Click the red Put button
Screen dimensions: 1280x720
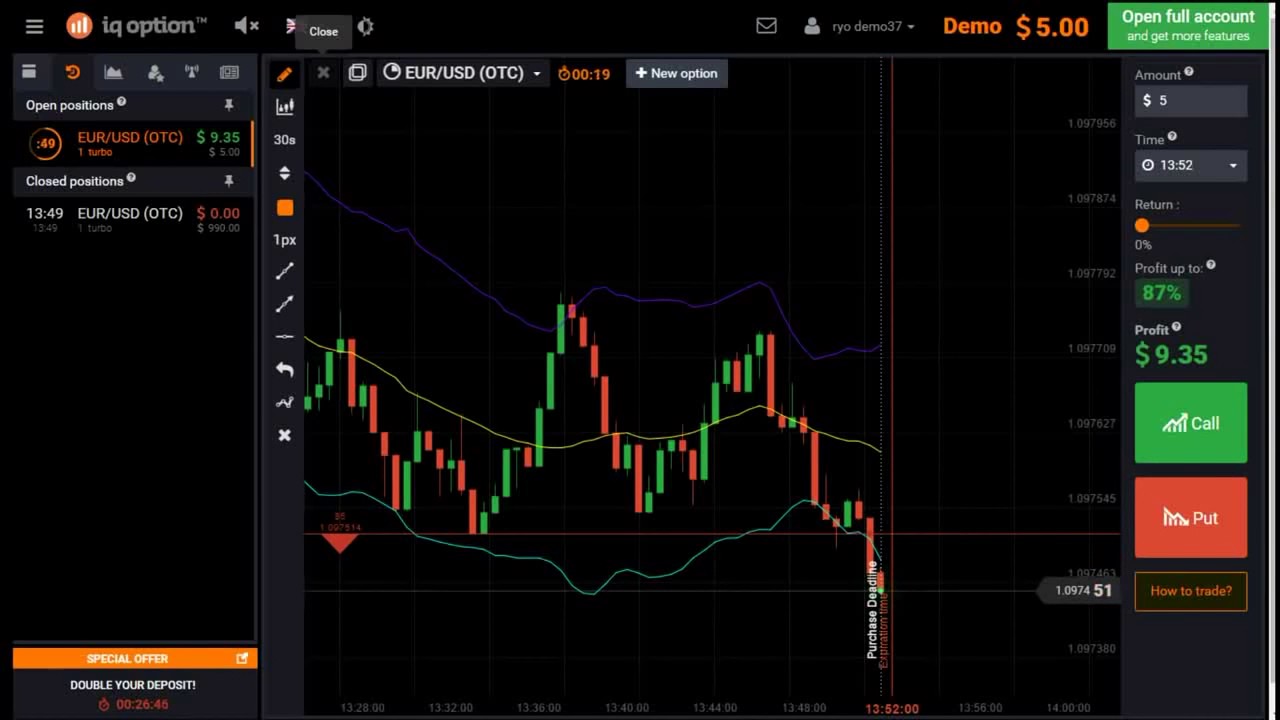1191,518
